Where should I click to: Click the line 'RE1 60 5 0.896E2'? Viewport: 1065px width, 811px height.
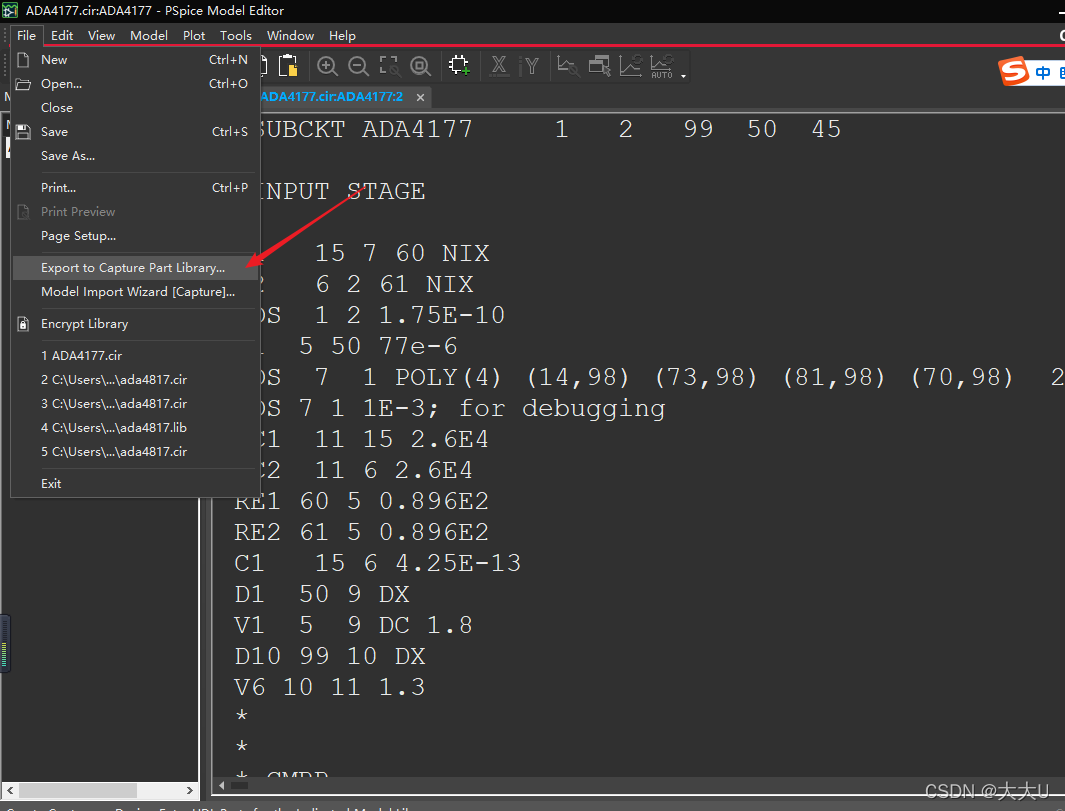click(361, 501)
